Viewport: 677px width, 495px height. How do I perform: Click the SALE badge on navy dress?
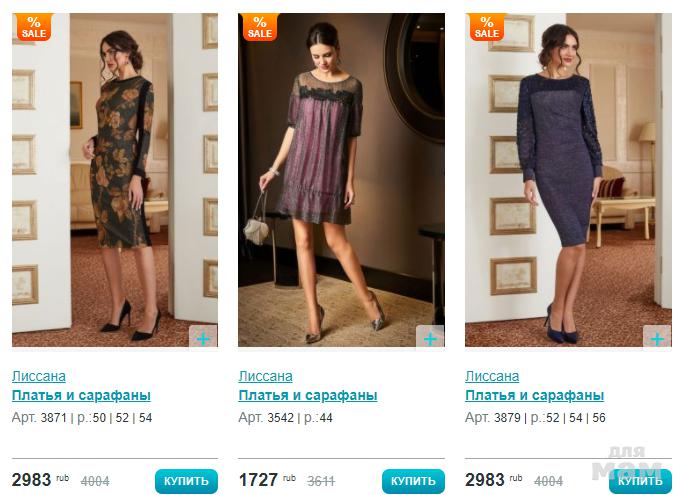point(487,27)
